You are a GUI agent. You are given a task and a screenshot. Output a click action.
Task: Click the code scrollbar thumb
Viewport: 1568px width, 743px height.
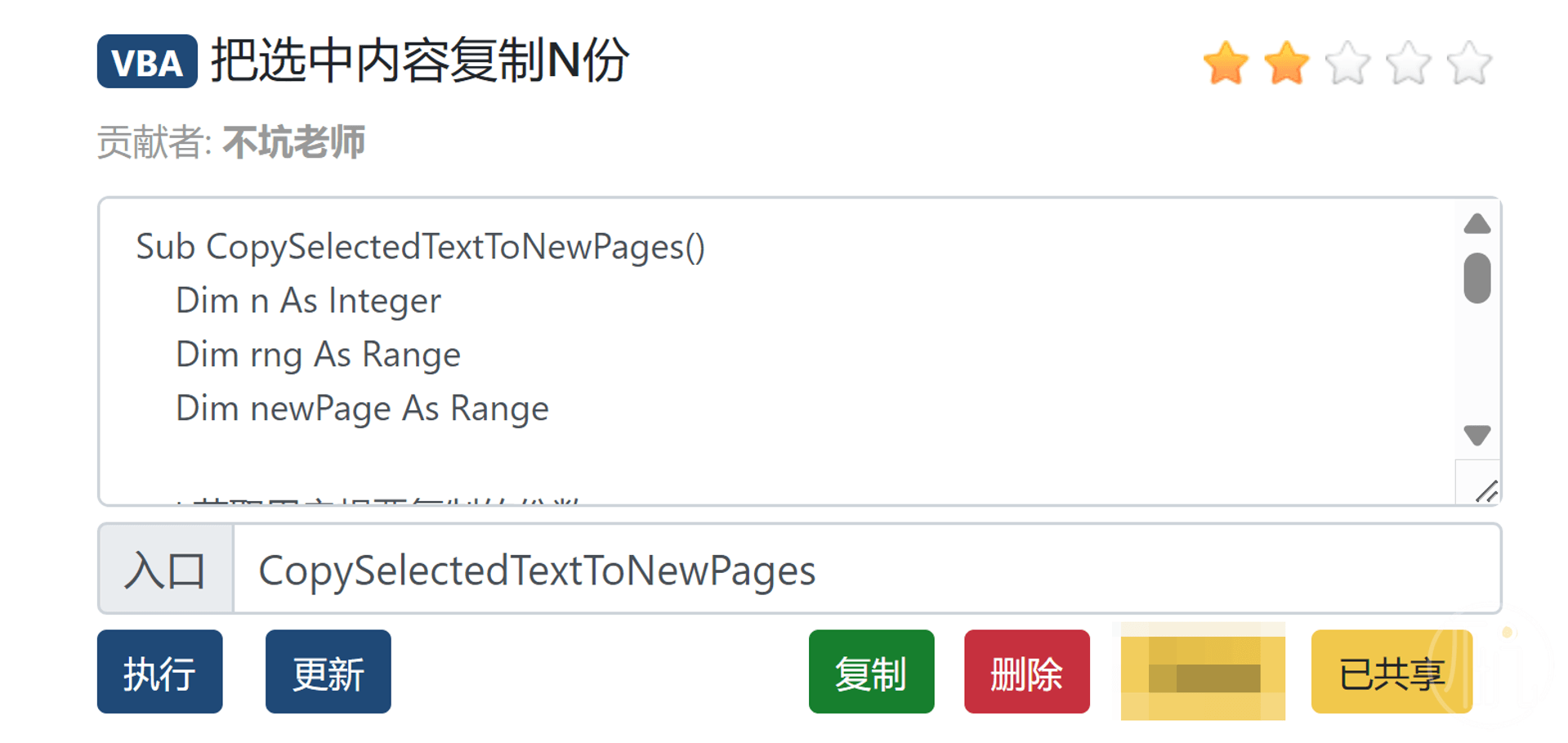1476,278
